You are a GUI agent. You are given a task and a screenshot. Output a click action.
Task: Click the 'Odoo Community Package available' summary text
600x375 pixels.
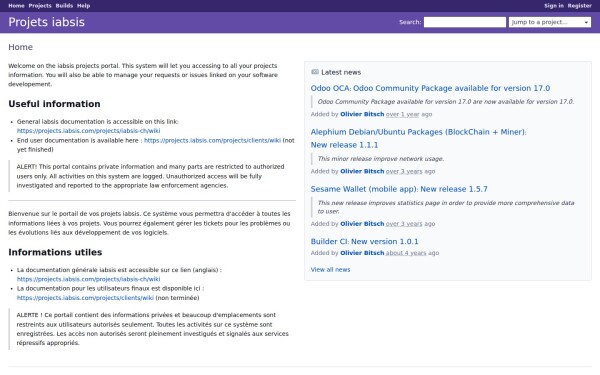pos(446,102)
